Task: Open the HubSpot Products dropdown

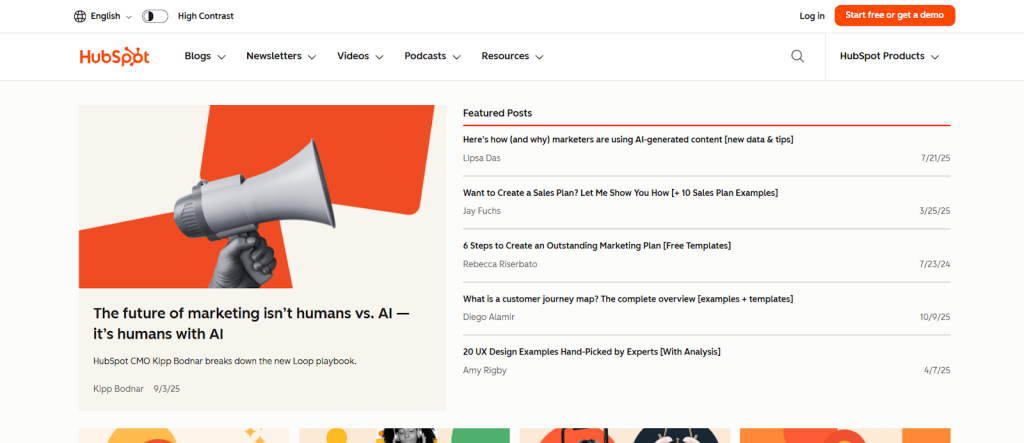Action: click(889, 56)
